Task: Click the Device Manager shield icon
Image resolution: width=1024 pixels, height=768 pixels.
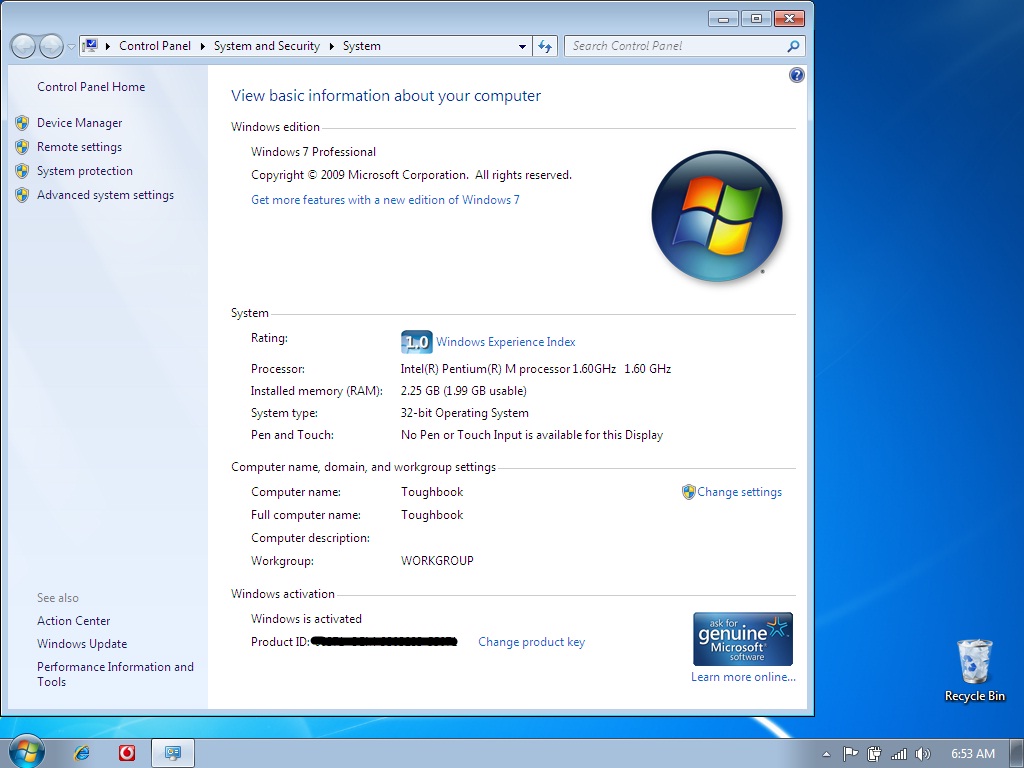Action: click(x=22, y=123)
